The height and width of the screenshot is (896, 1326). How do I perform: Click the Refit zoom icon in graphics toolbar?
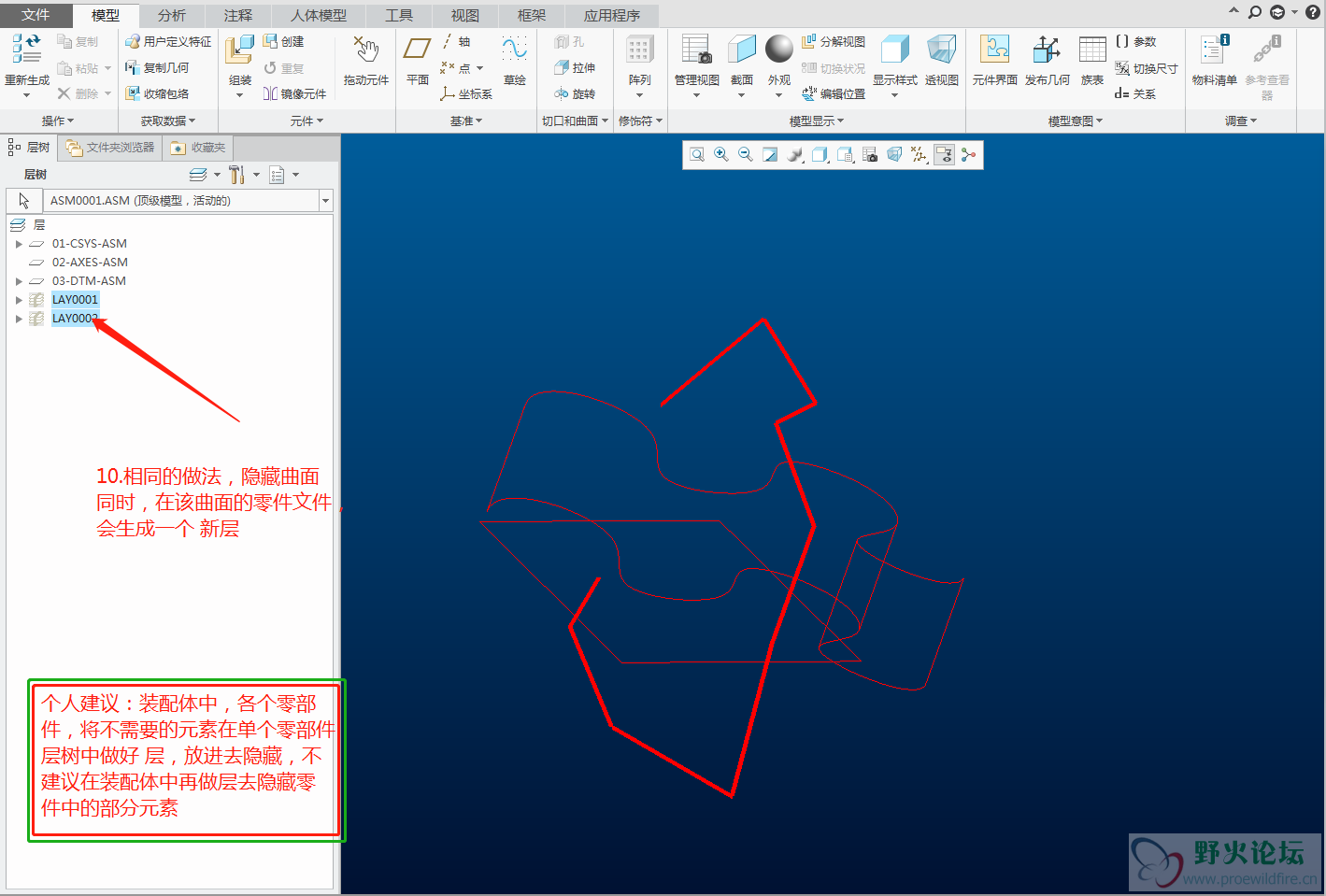pyautogui.click(x=697, y=155)
